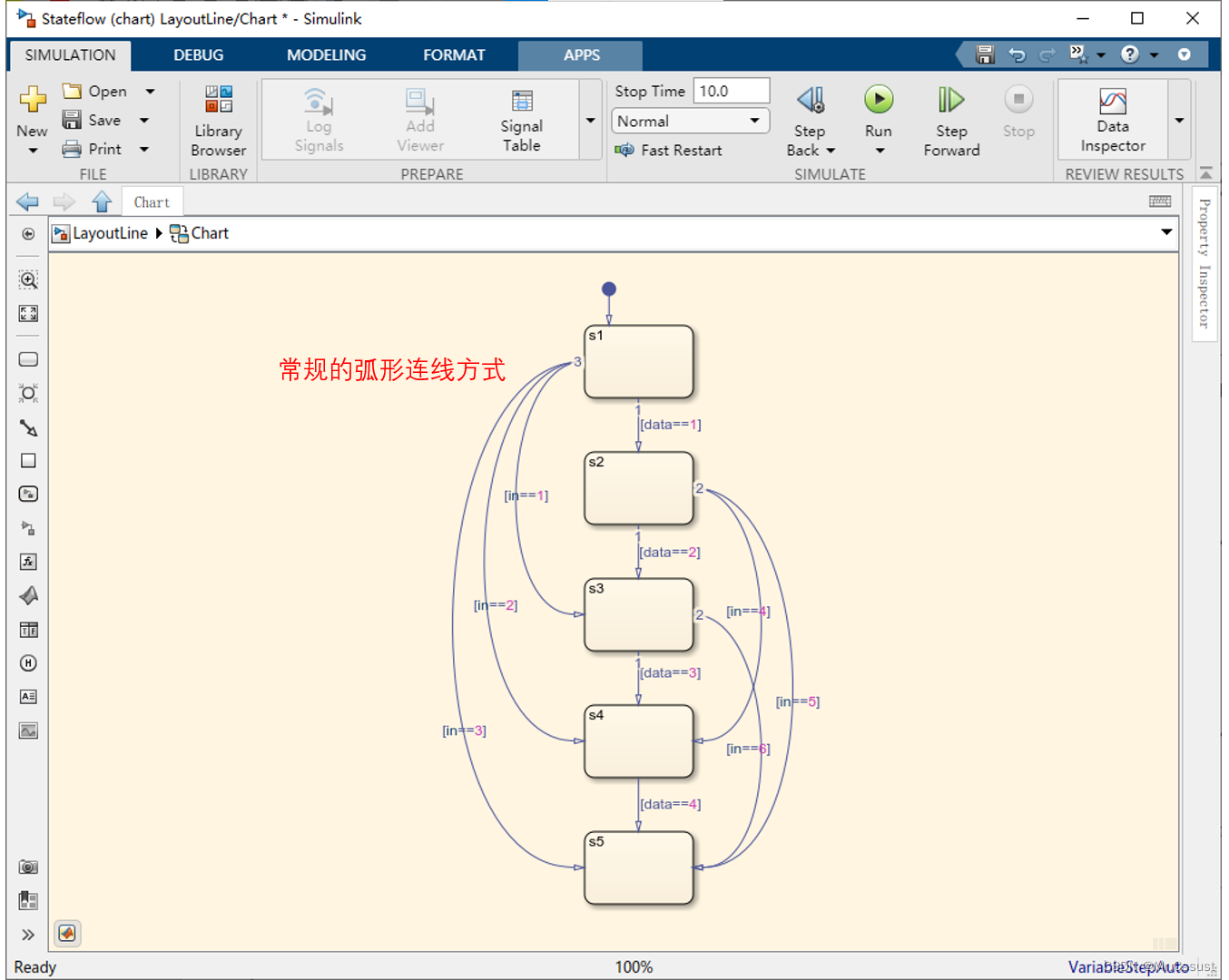The width and height of the screenshot is (1229, 980).
Task: Select the Annotation tool from the palette
Action: click(x=28, y=697)
